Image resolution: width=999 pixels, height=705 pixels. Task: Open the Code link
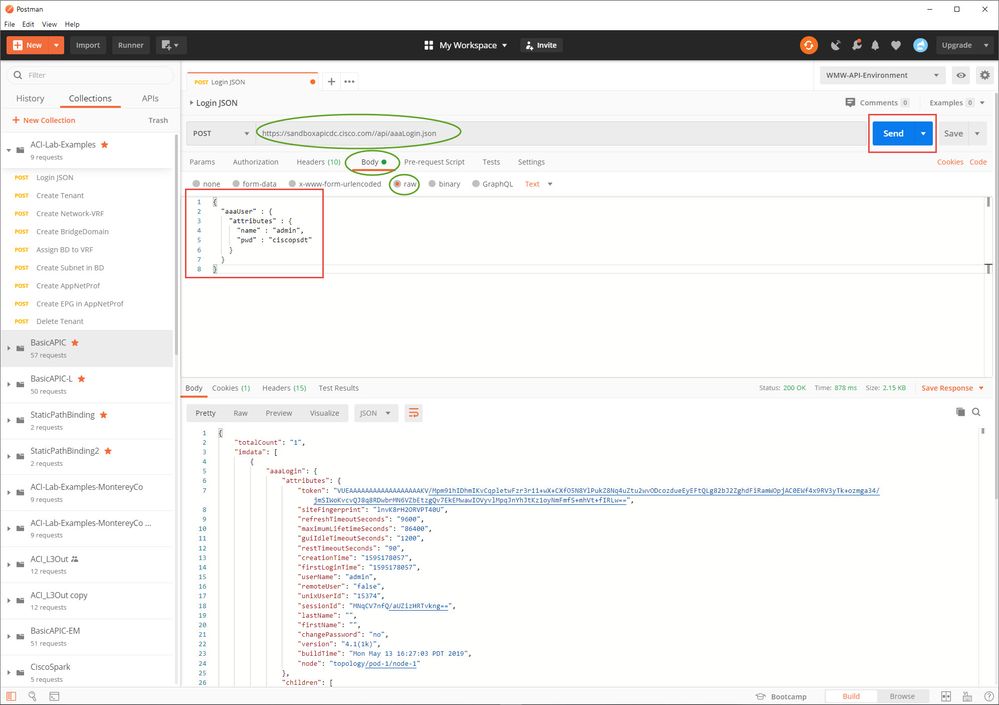(x=978, y=162)
